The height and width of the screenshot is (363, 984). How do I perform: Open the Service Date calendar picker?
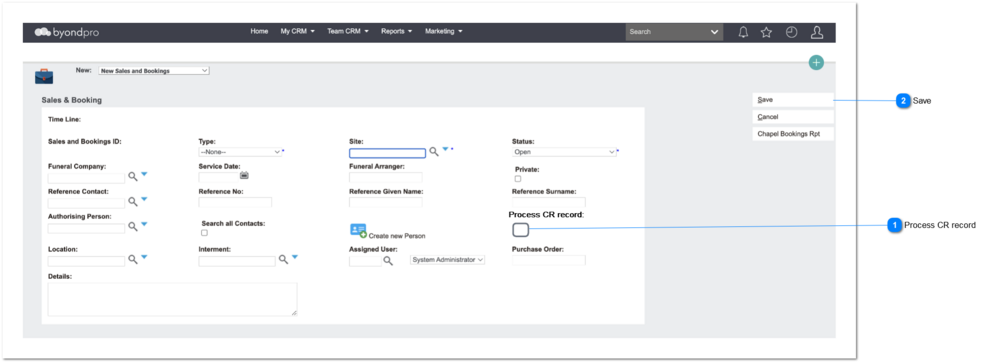[x=244, y=175]
